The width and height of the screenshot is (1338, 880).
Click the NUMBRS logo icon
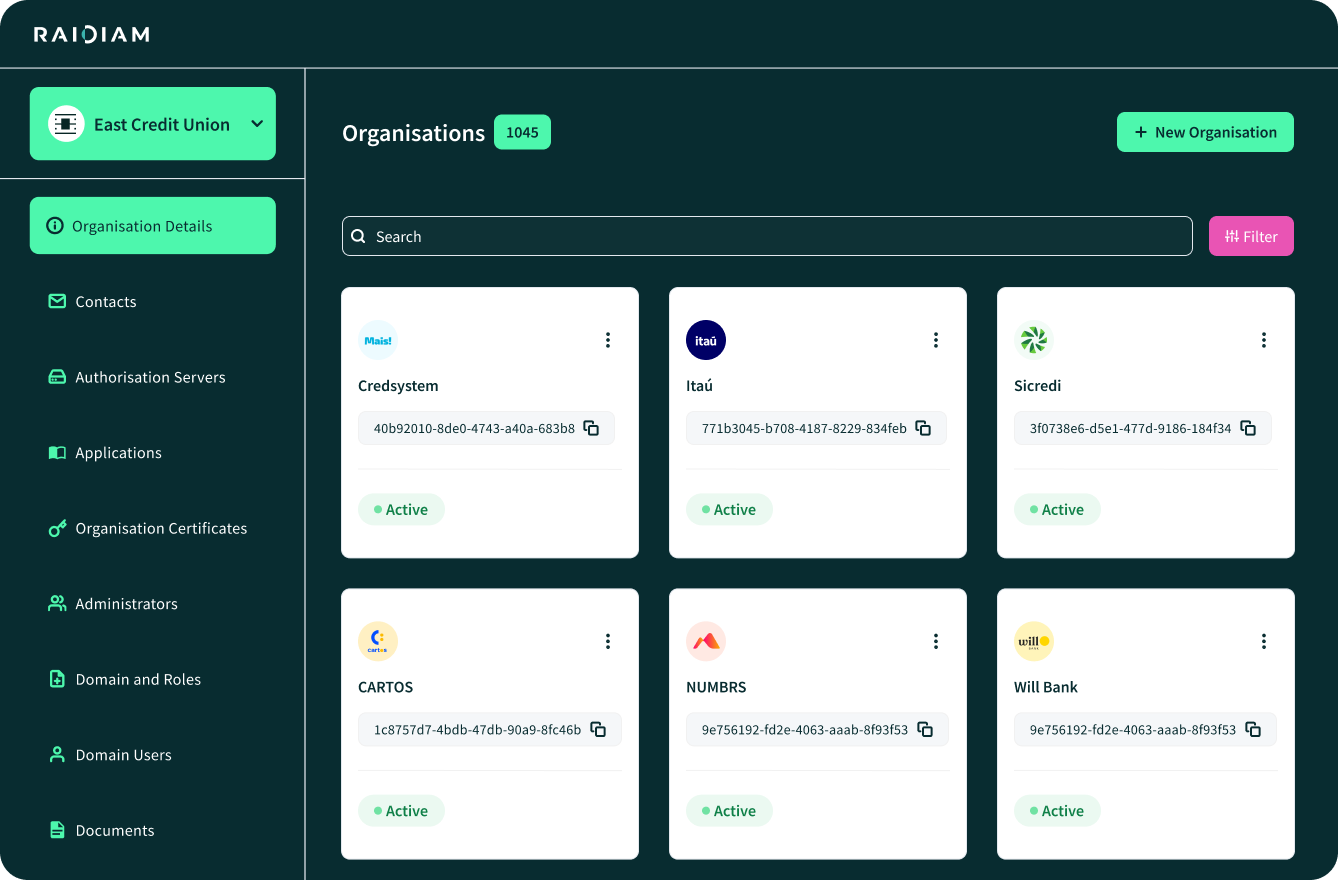[705, 641]
